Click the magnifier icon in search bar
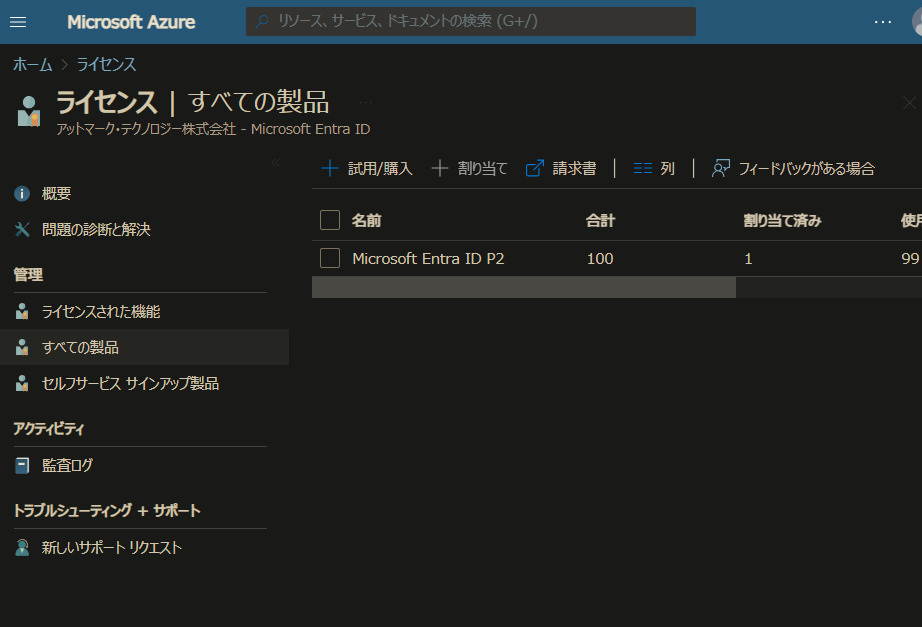This screenshot has height=627, width=922. [262, 21]
